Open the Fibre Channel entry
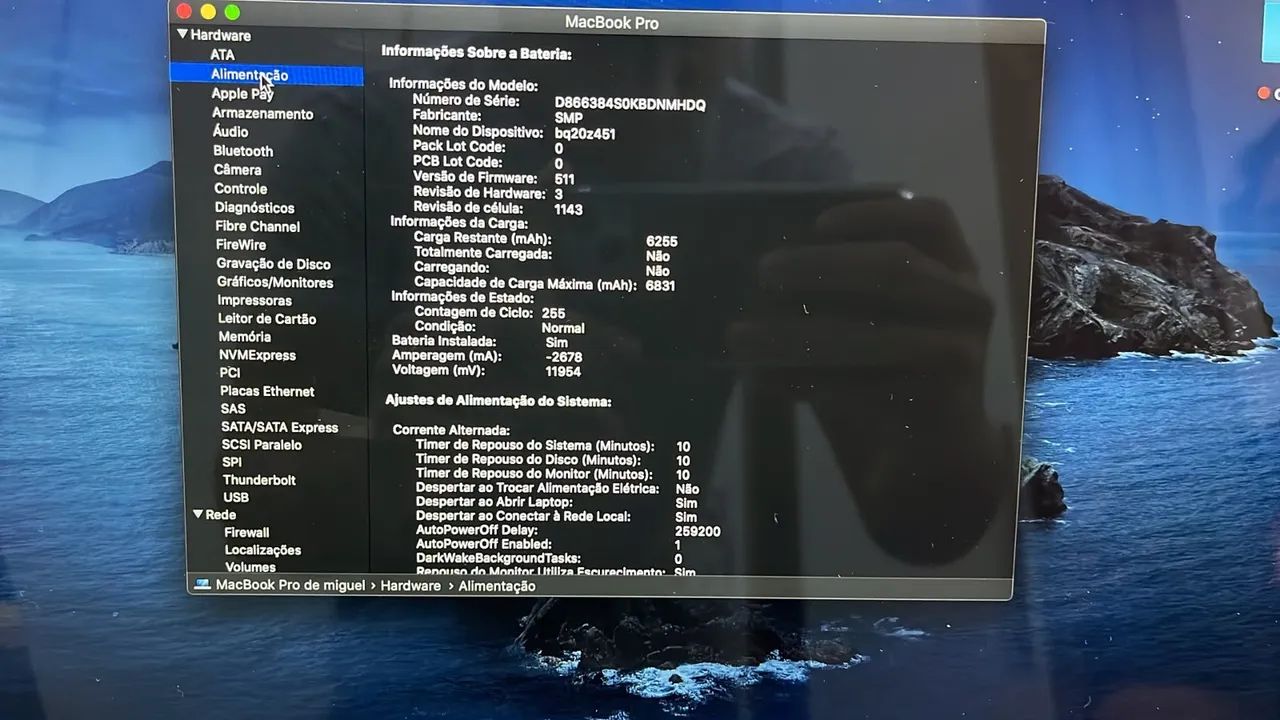Screen dimensions: 1280x720 coord(257,227)
